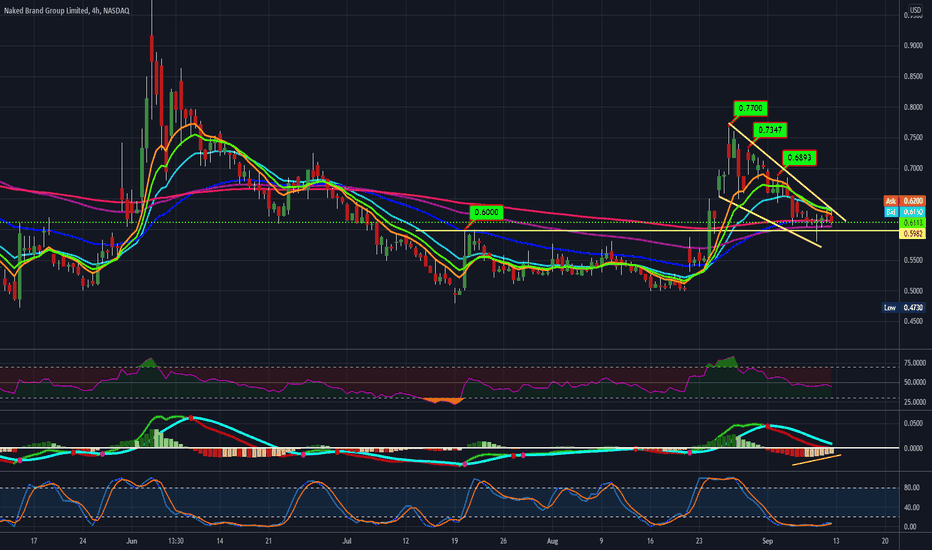
Task: Click the Bid 0.6150 price tag
Action: (x=905, y=212)
